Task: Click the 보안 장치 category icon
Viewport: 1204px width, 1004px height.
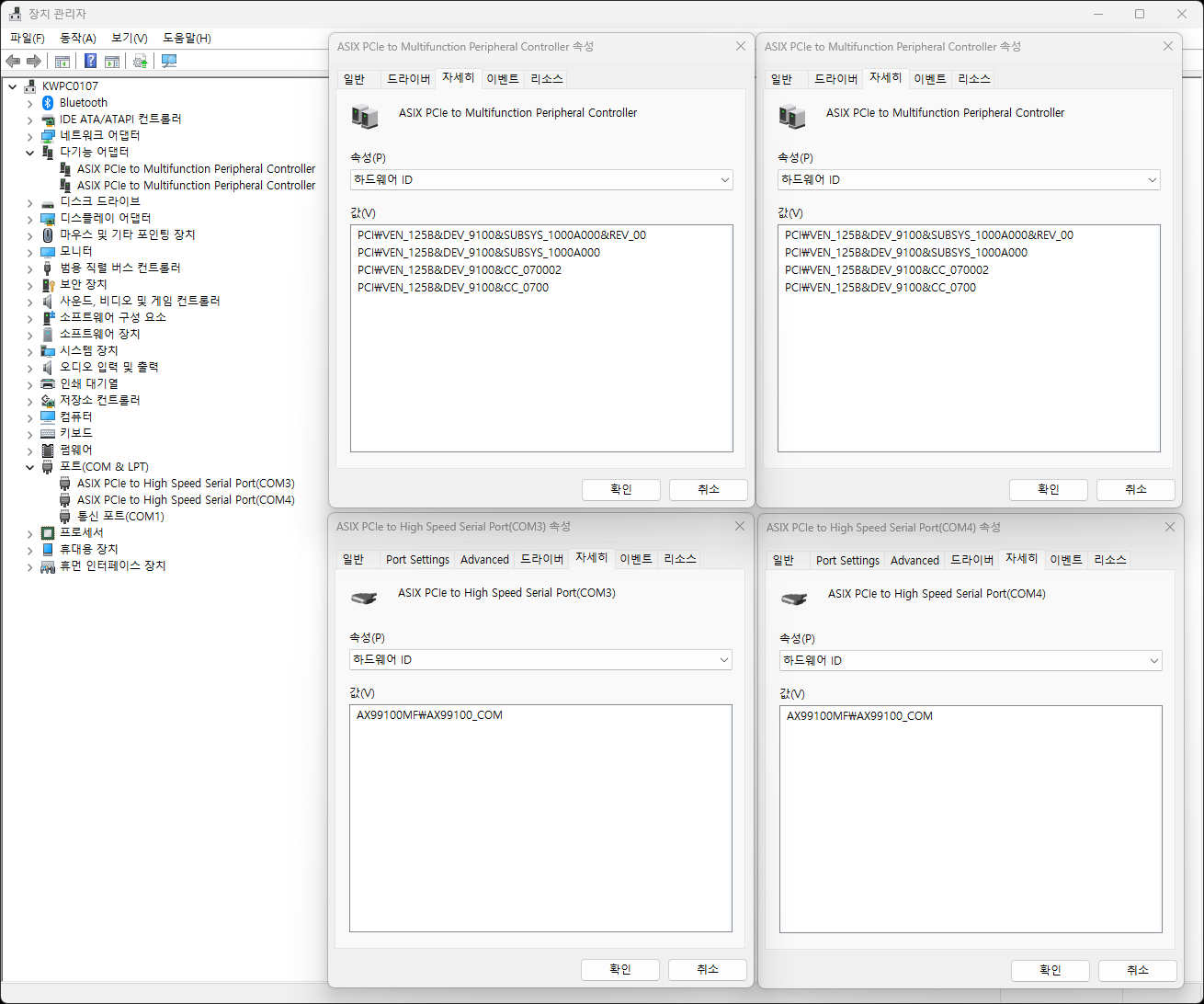Action: tap(48, 285)
